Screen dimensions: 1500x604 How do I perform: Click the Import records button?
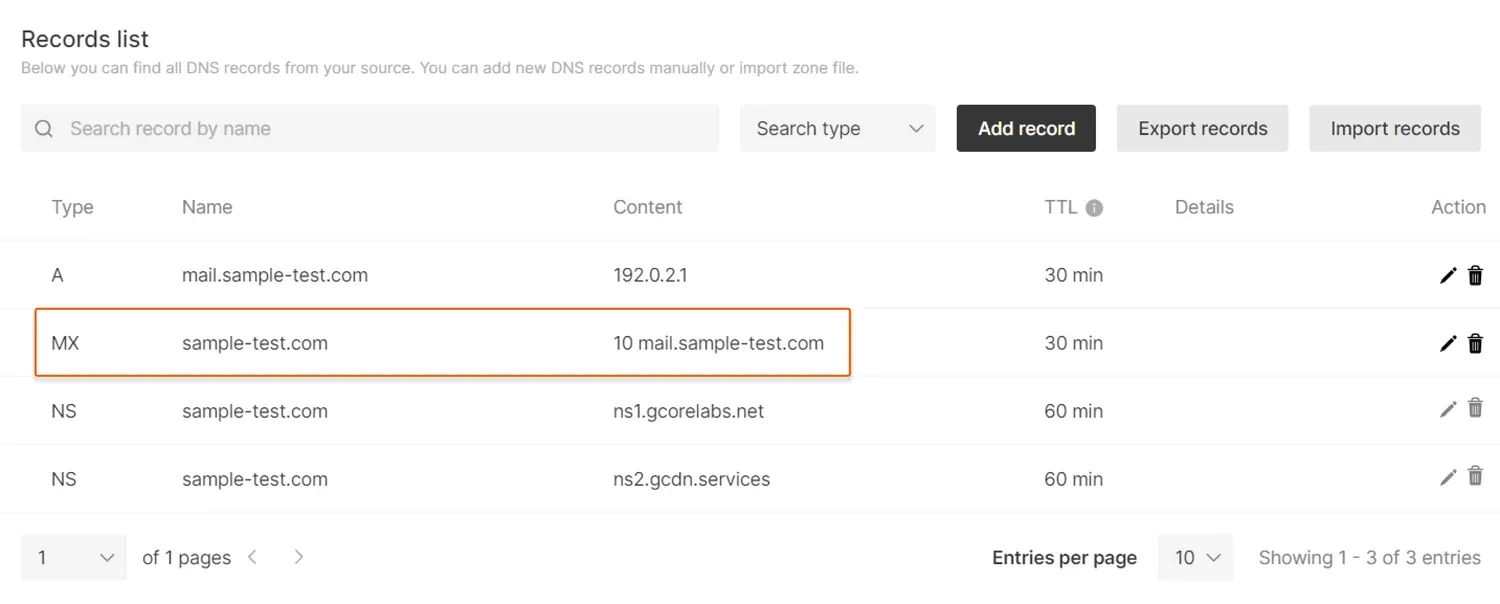tap(1394, 128)
